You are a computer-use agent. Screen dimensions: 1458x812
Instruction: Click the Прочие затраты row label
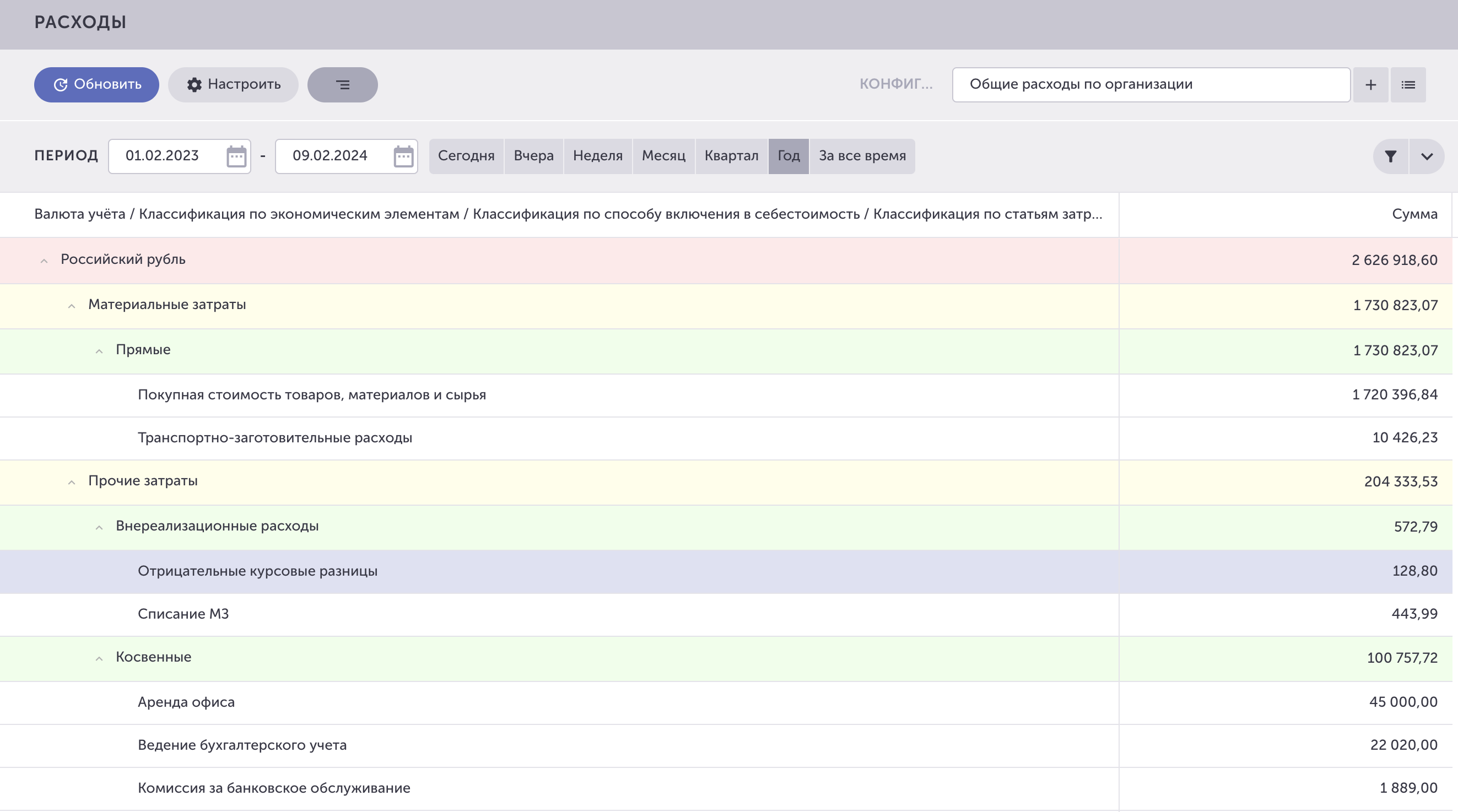[143, 481]
